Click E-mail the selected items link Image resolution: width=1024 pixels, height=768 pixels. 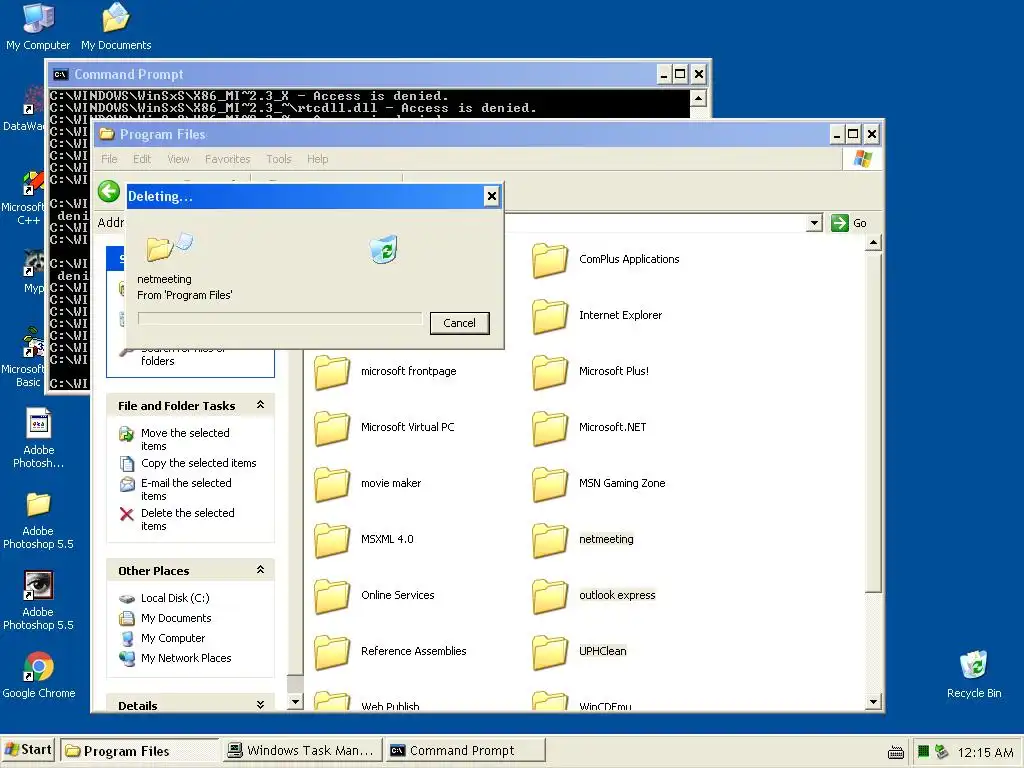[186, 489]
